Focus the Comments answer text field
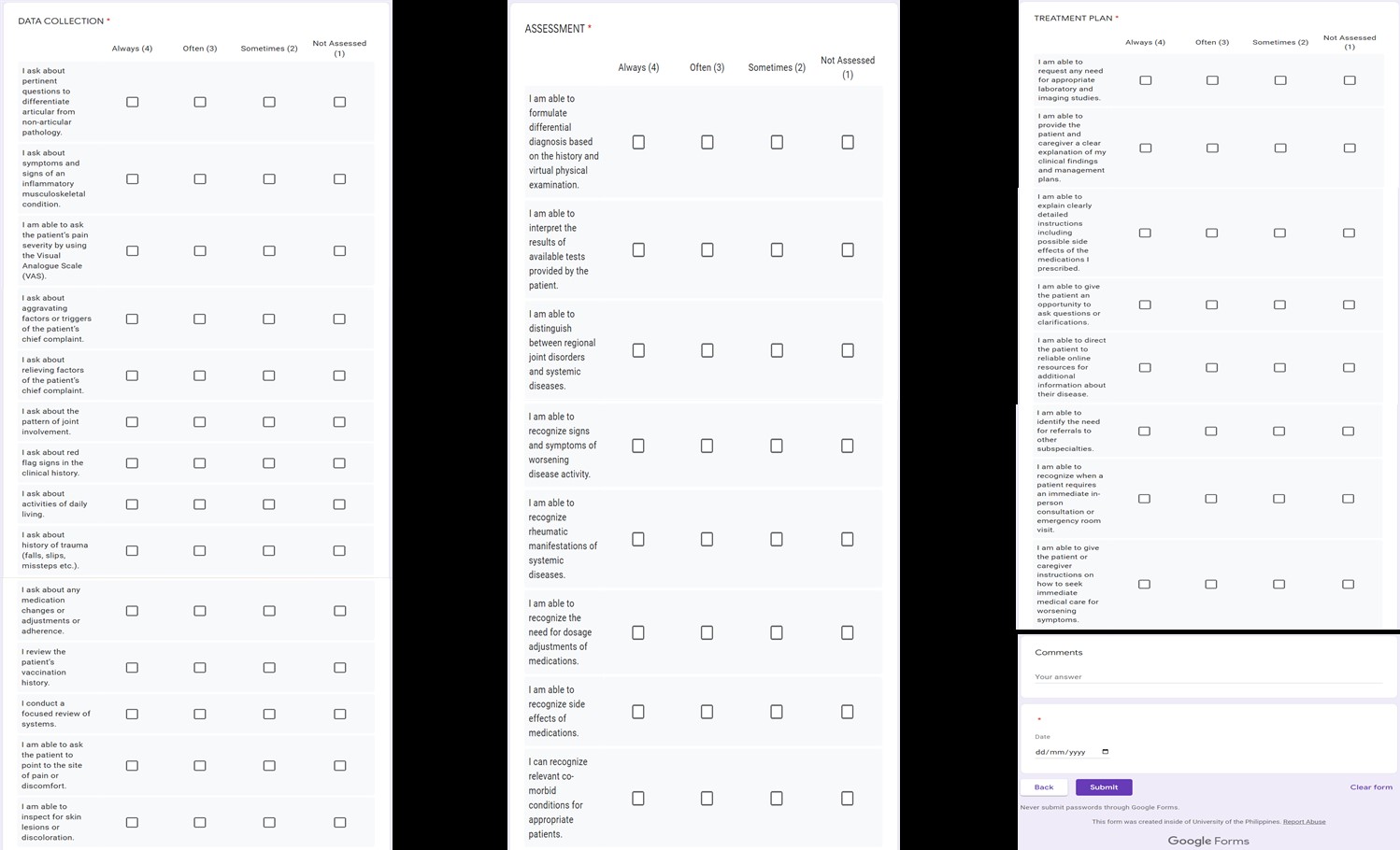 tap(1207, 677)
